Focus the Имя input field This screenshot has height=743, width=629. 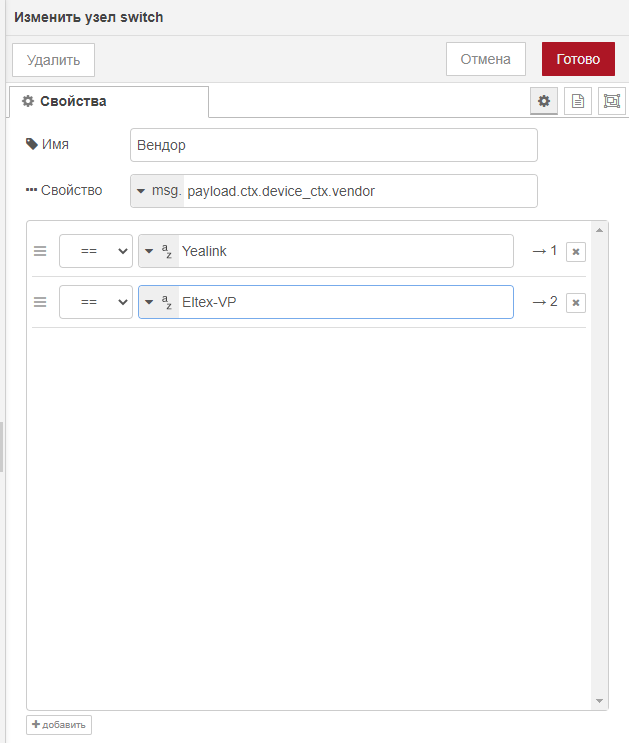tap(333, 145)
